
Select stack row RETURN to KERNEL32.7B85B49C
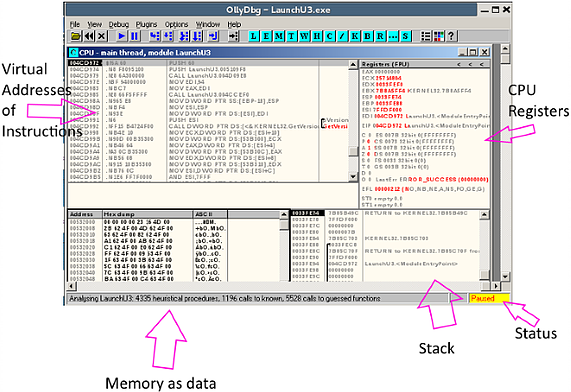pos(385,213)
